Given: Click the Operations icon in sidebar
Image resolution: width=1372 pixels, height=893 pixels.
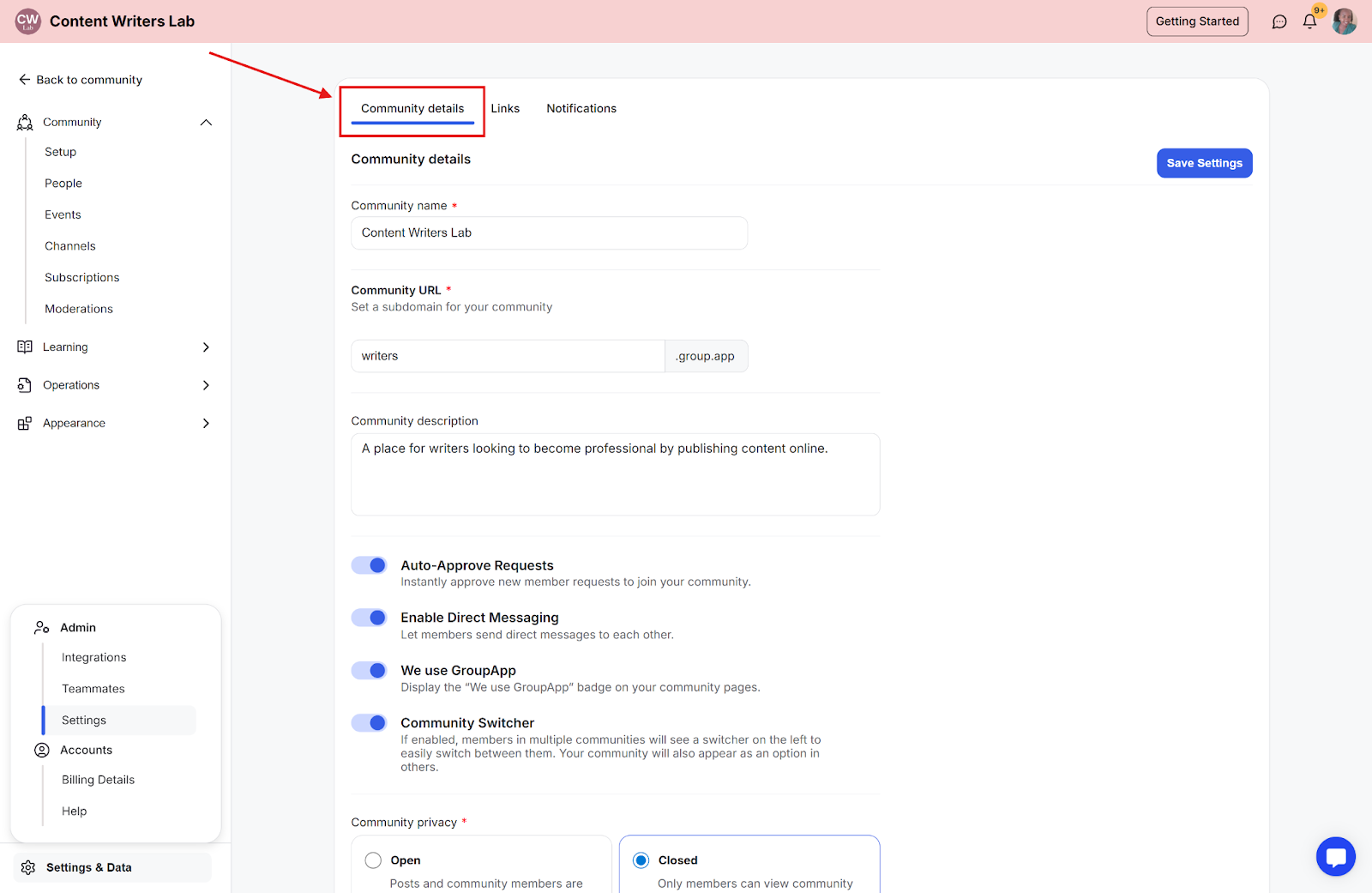Looking at the screenshot, I should click(25, 385).
